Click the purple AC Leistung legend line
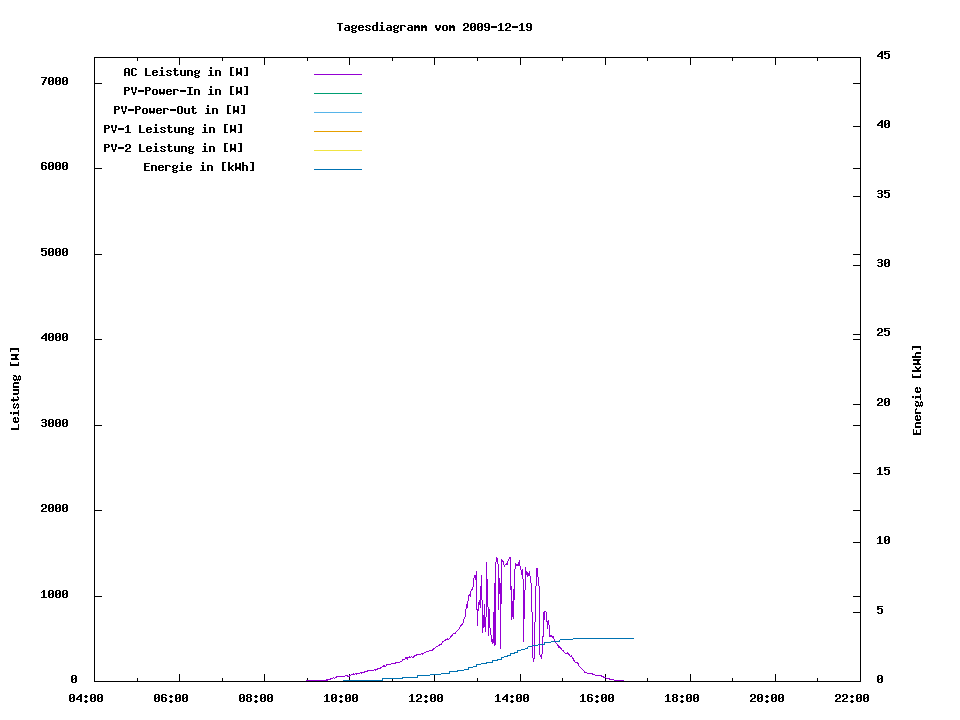 pos(337,74)
